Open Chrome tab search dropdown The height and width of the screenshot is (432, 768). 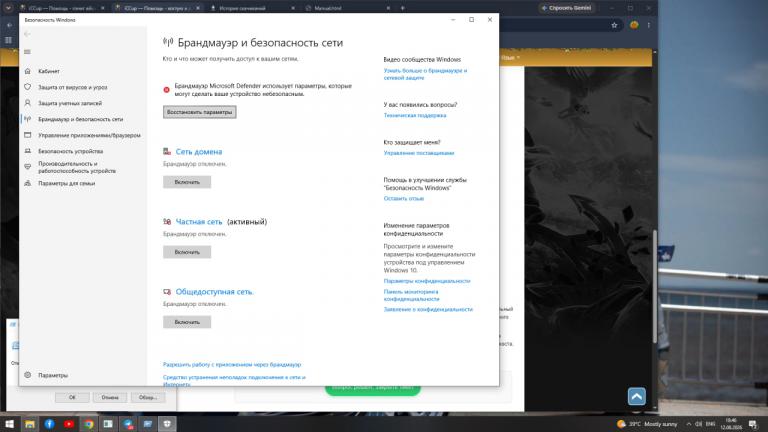pos(8,8)
